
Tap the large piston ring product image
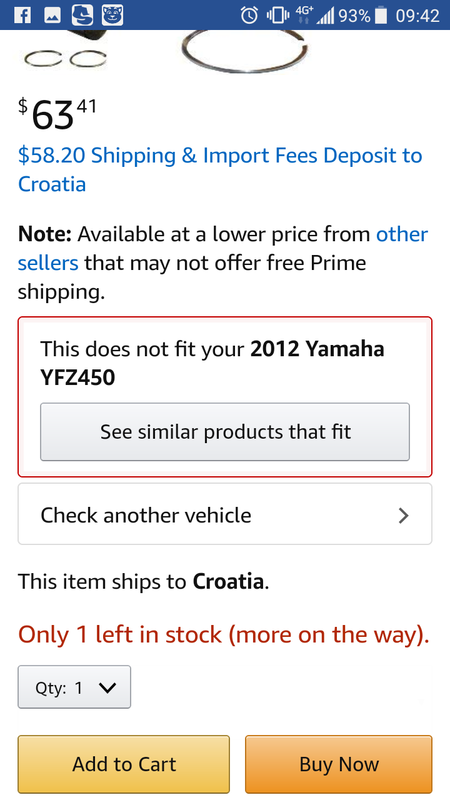245,50
